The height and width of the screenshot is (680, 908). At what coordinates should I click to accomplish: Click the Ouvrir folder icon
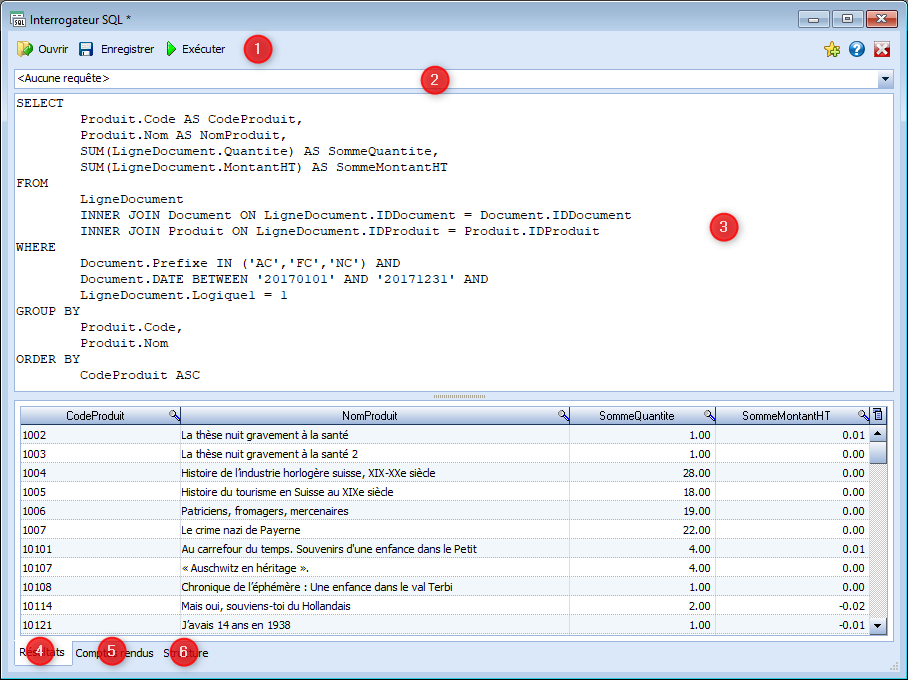coord(25,49)
